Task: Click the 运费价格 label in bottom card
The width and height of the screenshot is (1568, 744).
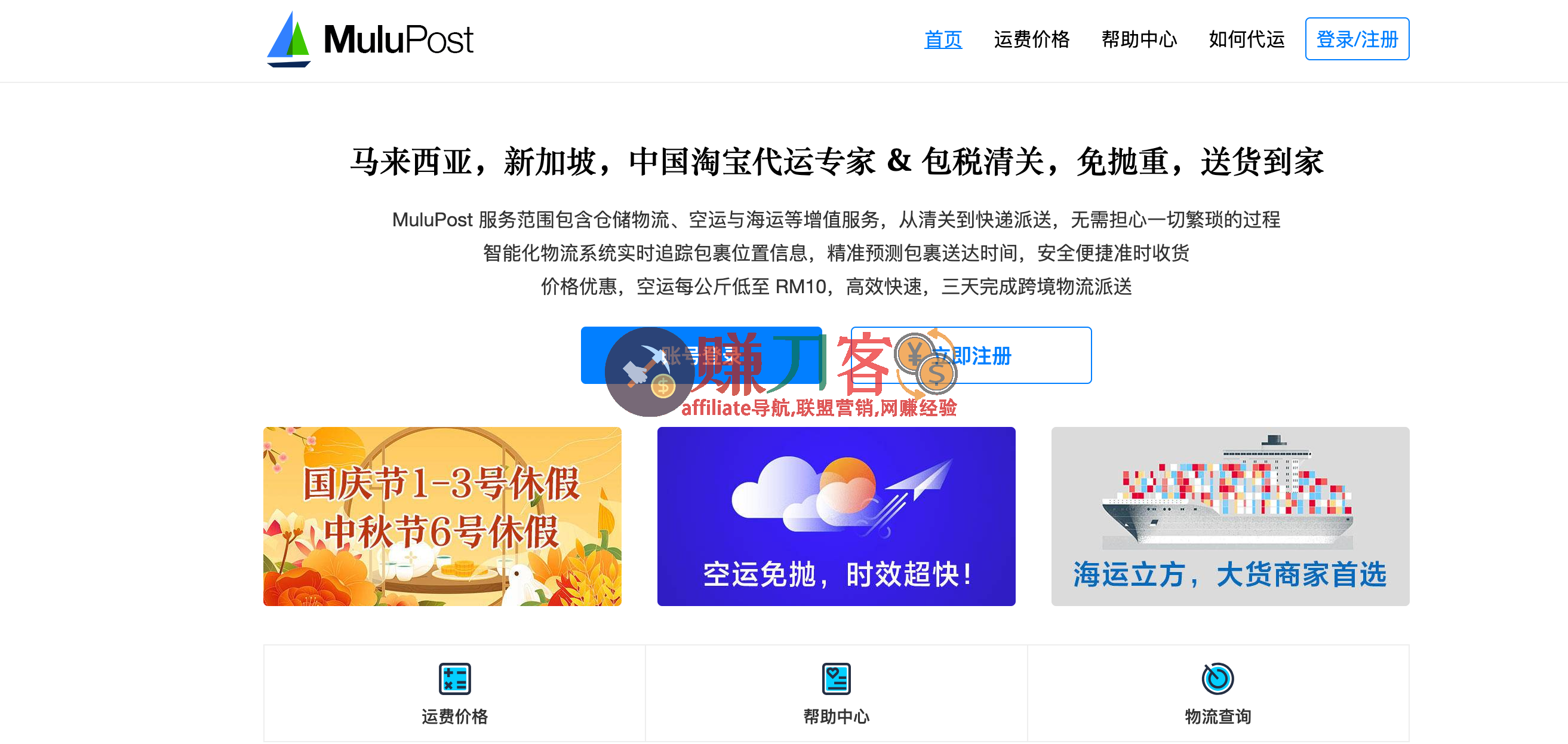Action: [454, 717]
